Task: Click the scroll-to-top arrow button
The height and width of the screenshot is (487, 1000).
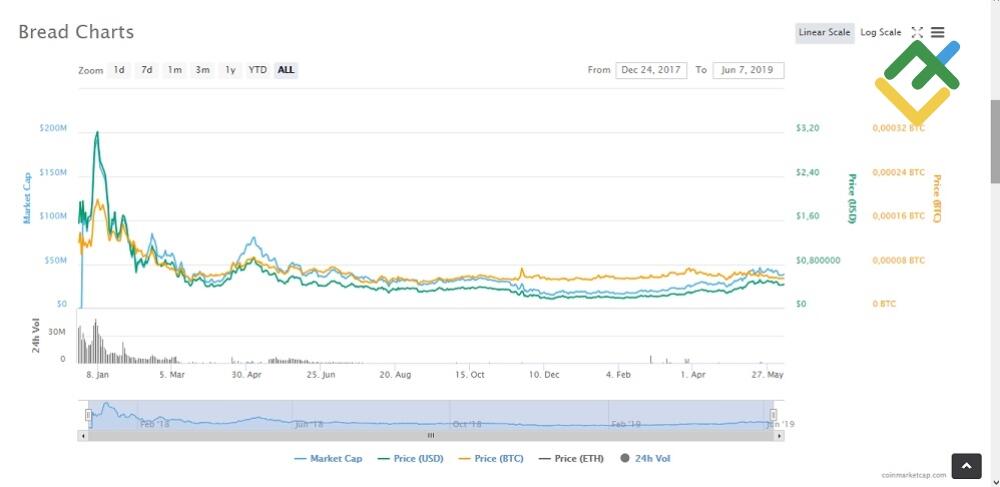Action: pos(966,466)
